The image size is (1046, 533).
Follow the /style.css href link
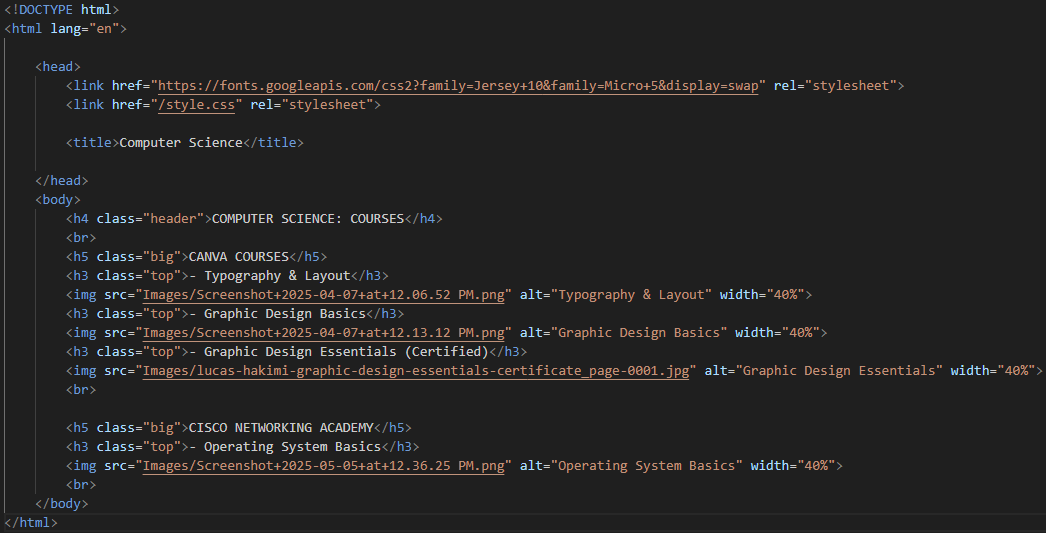point(196,105)
